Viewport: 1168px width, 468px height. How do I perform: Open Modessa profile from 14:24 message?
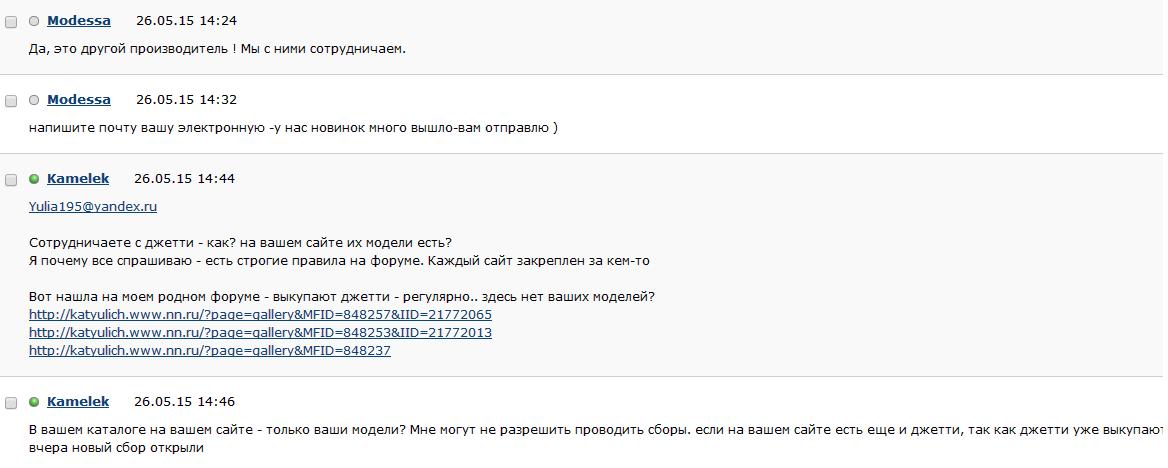click(x=79, y=21)
